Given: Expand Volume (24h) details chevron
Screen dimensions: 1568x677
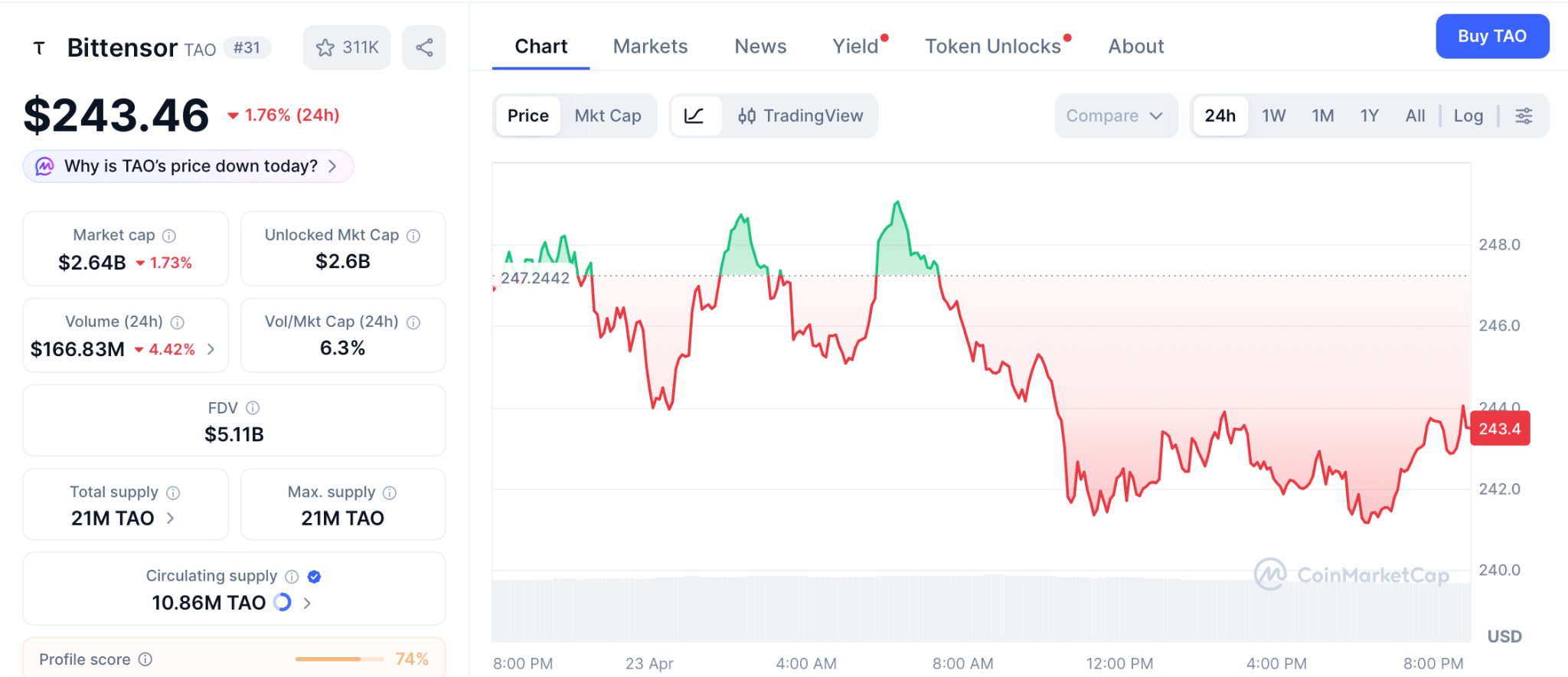Looking at the screenshot, I should point(211,349).
